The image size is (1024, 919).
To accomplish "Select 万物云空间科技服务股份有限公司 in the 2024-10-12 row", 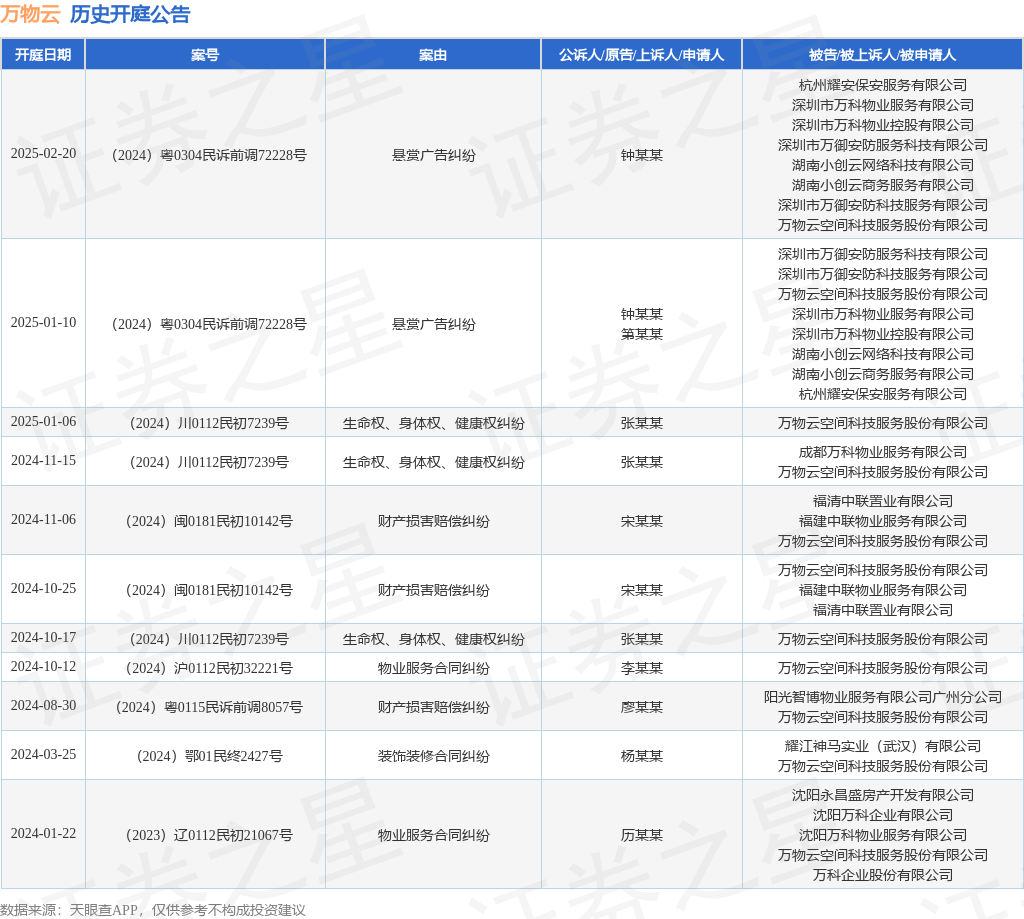I will 883,668.
